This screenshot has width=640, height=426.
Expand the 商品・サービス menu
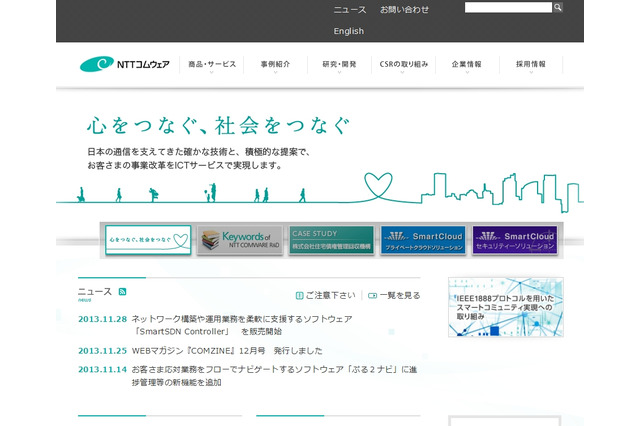coord(212,65)
